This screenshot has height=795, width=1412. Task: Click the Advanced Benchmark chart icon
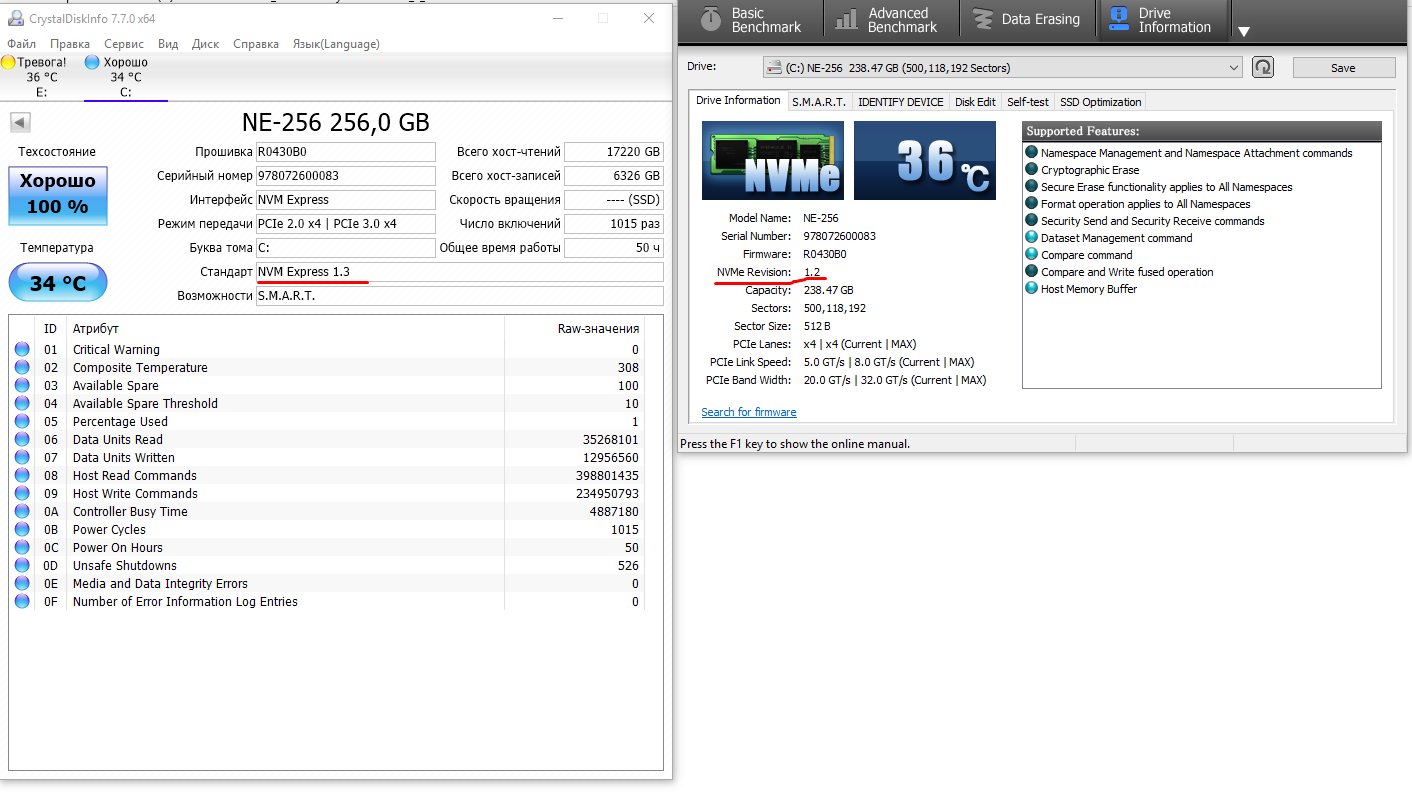[847, 19]
